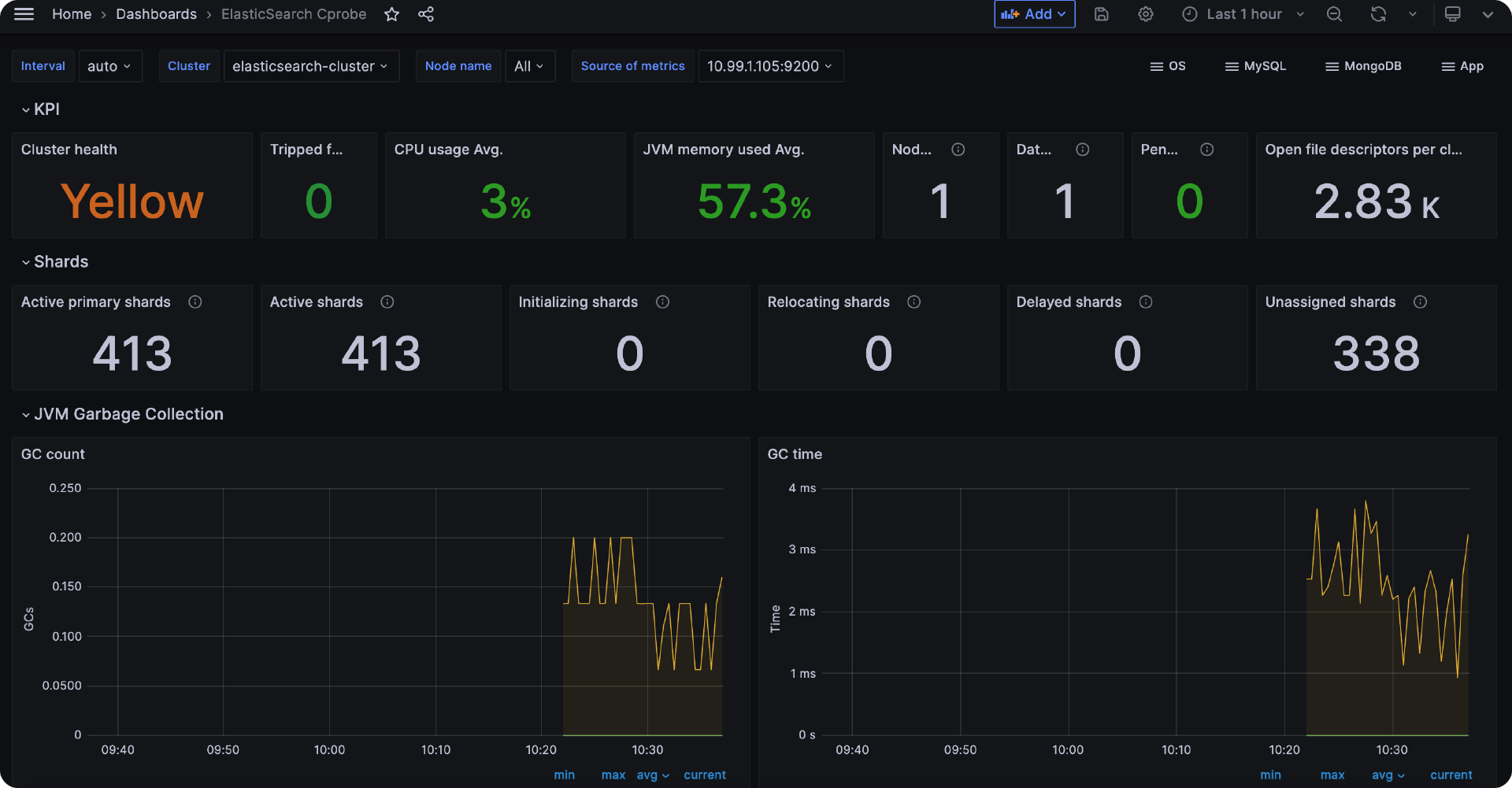Collapse the Shards row
Viewport: 1512px width, 788px height.
coord(54,262)
